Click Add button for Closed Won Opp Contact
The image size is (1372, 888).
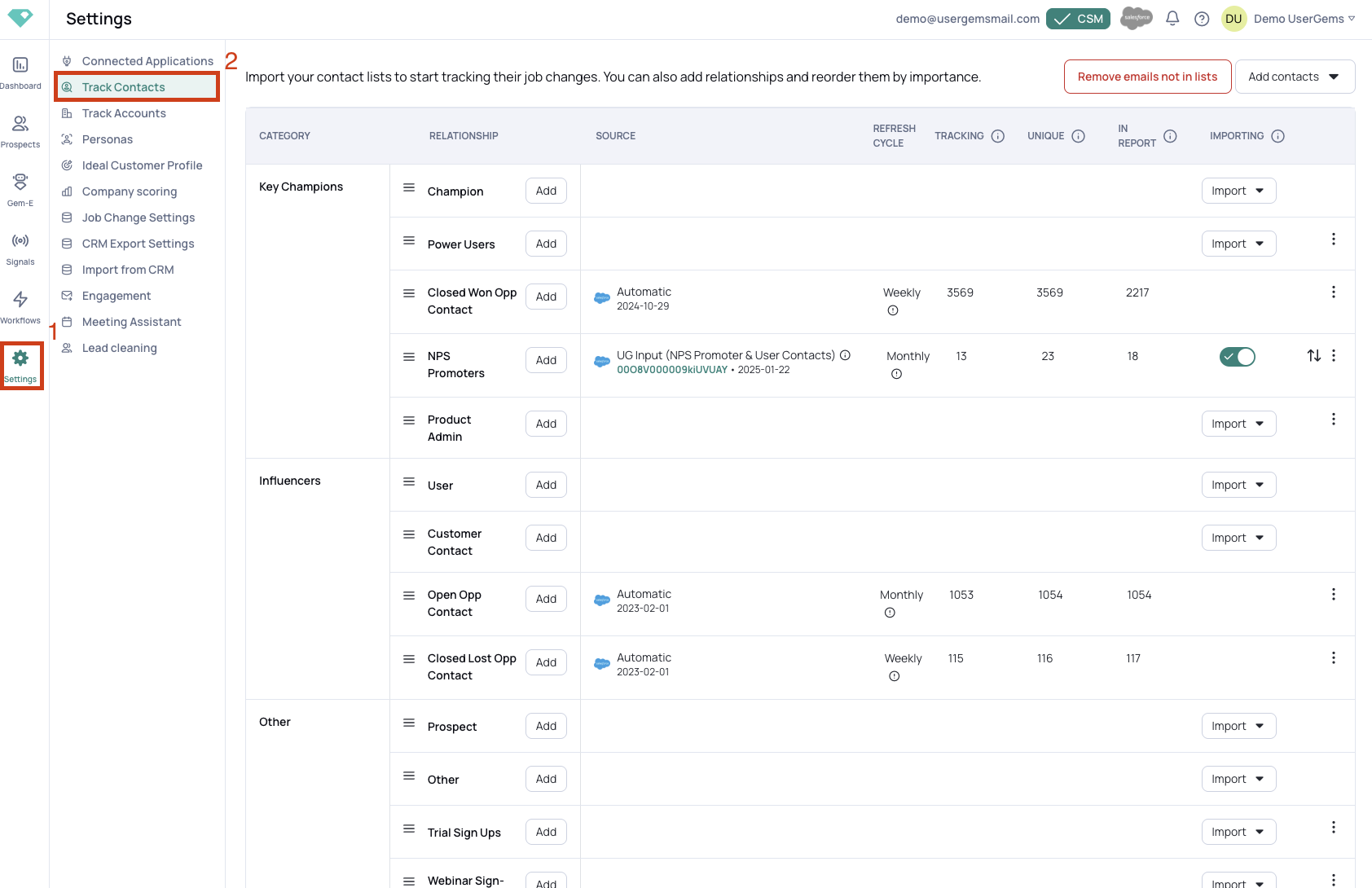point(546,297)
